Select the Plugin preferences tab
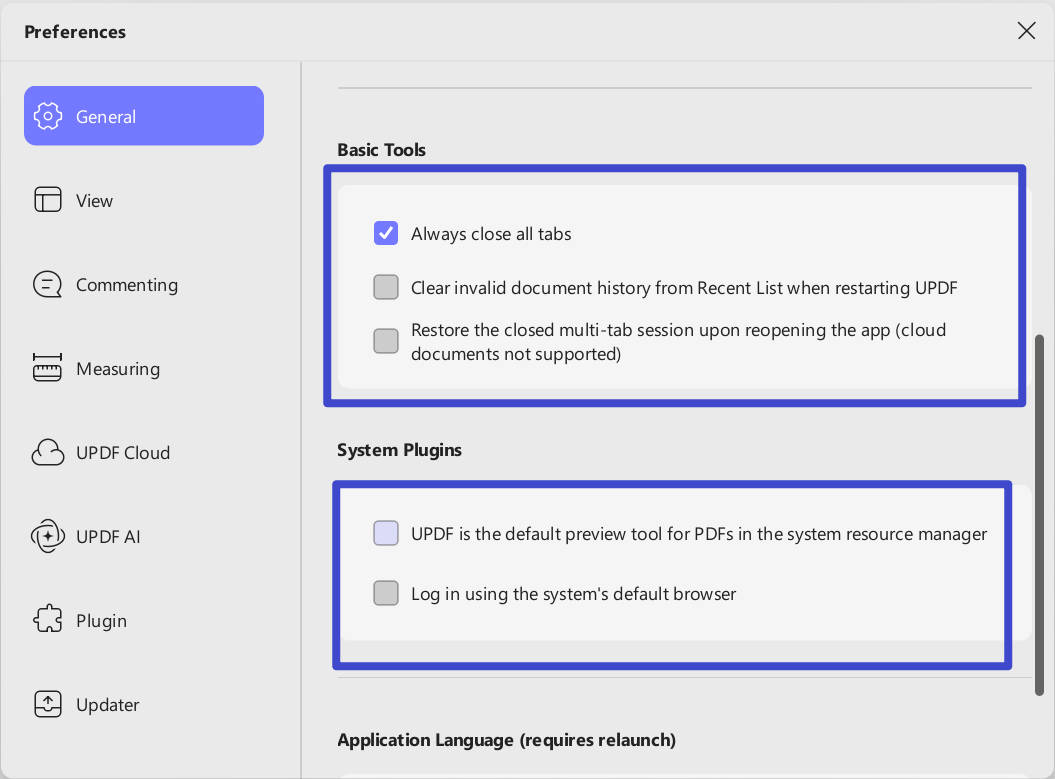Viewport: 1055px width, 779px height. pos(101,621)
